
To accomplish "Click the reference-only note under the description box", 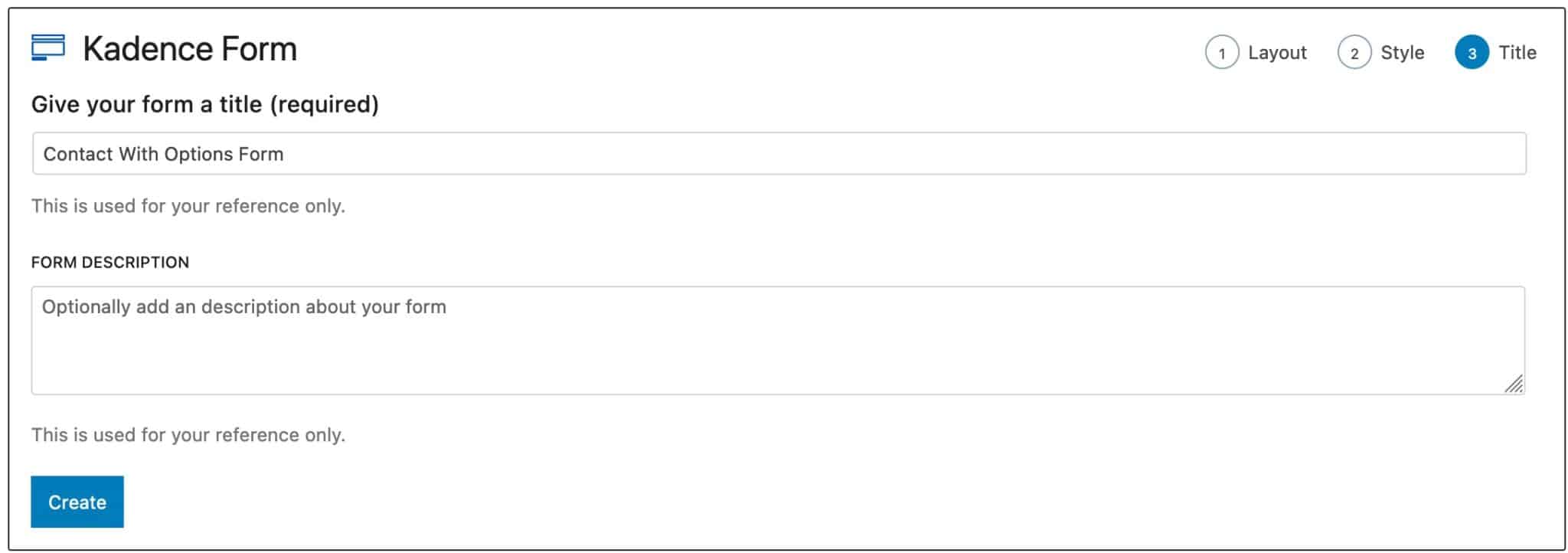I will click(188, 435).
